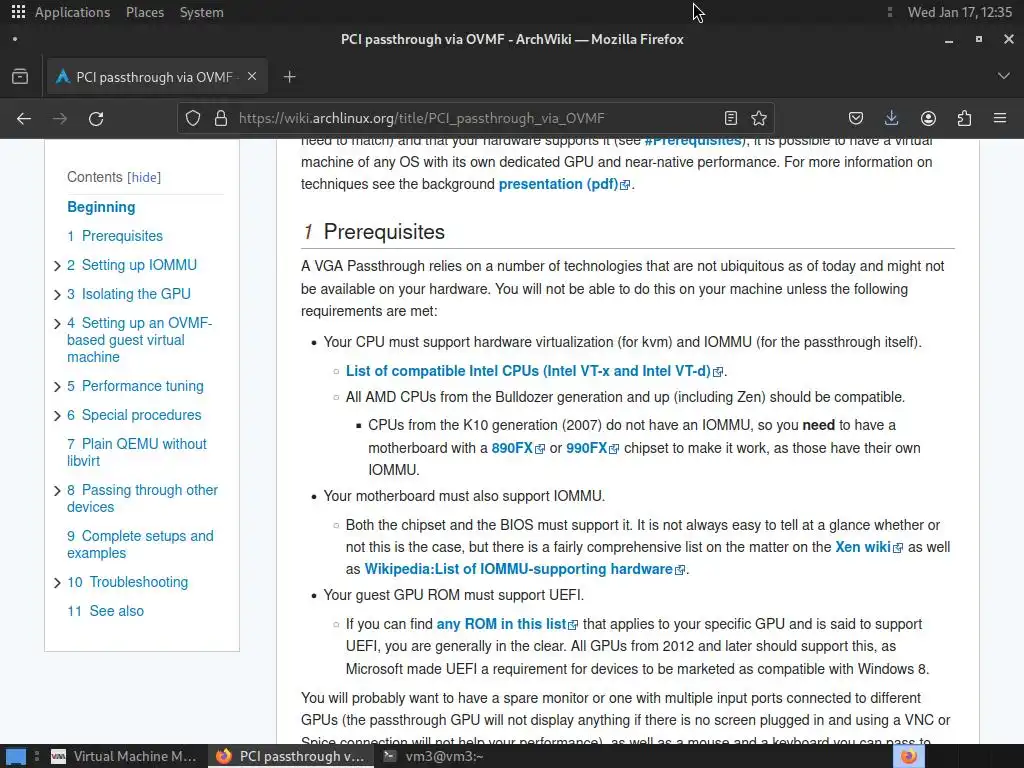Go to Setting up IOMMU contents link
Screen dimensions: 1024x768
pyautogui.click(x=132, y=265)
